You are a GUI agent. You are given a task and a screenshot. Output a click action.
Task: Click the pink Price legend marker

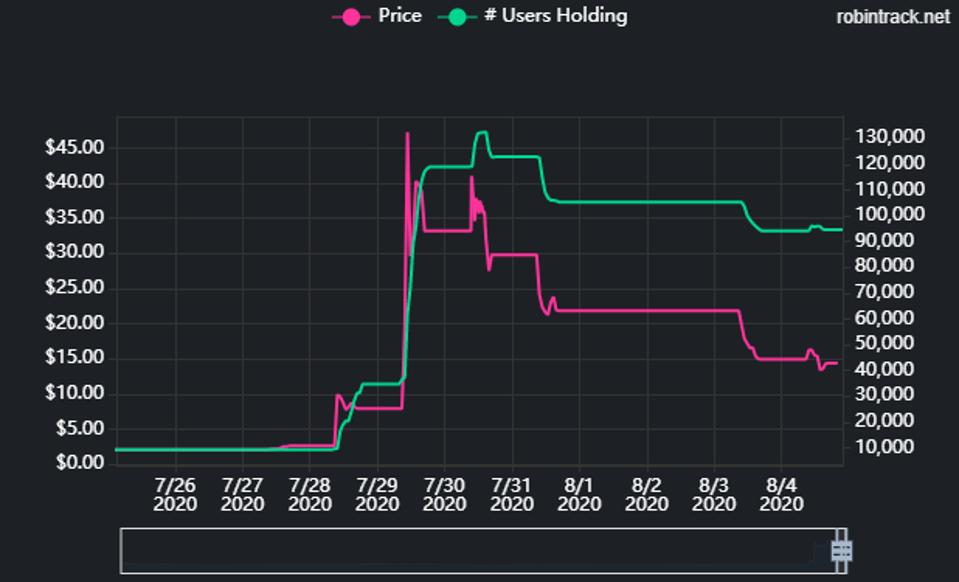351,16
